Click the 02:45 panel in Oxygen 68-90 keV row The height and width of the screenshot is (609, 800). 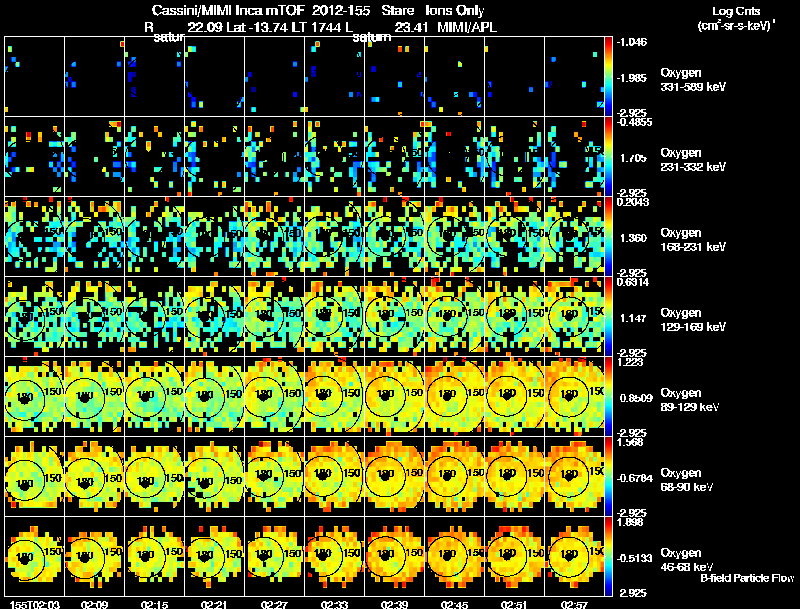[454, 476]
